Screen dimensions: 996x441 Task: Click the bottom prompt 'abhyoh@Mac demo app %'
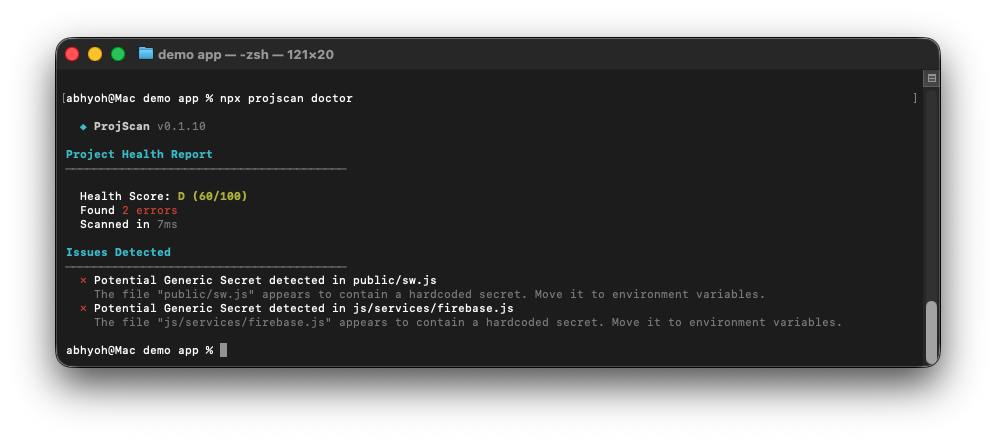point(139,350)
